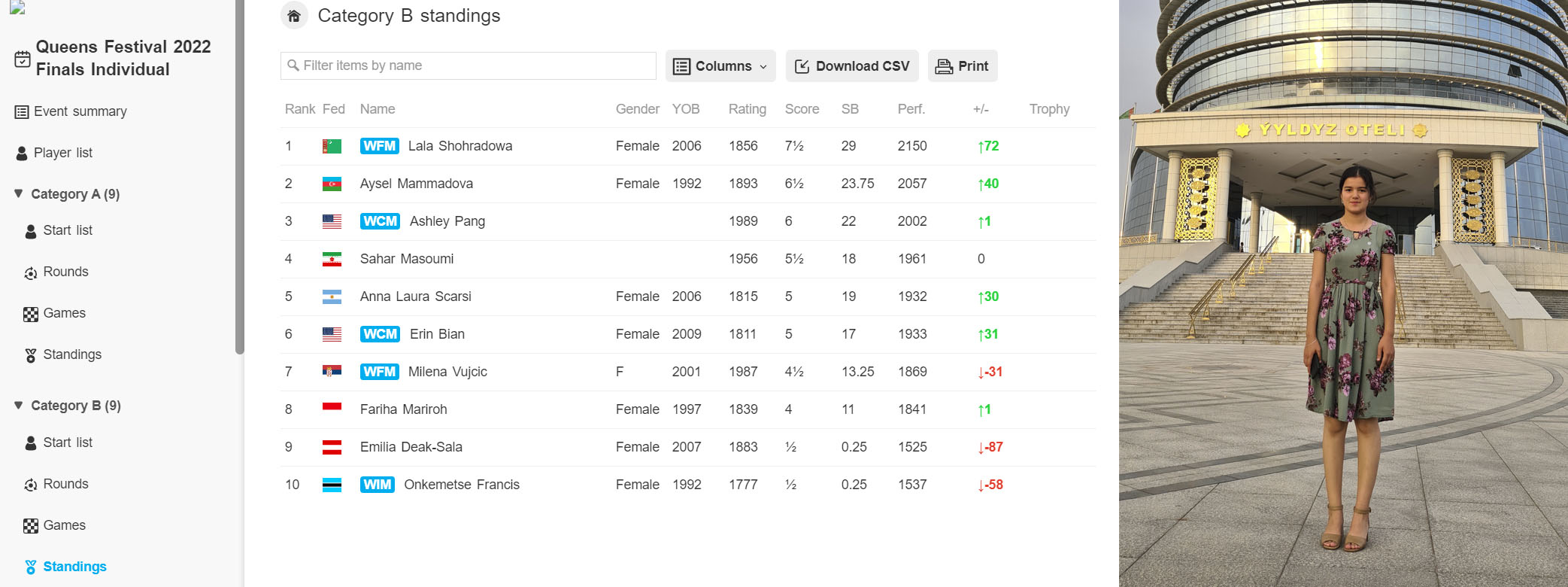Click the medal icon of Category A Standings
This screenshot has height=587, width=1568.
tap(31, 355)
